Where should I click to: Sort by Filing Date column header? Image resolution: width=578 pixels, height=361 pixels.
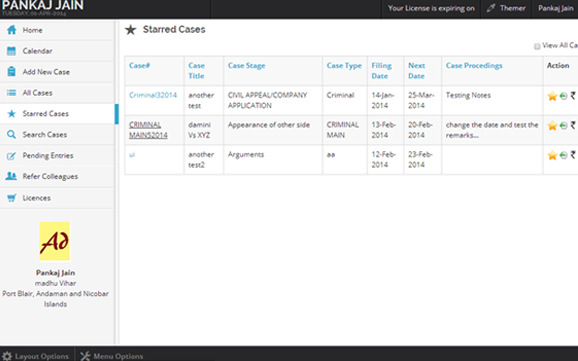tap(382, 70)
